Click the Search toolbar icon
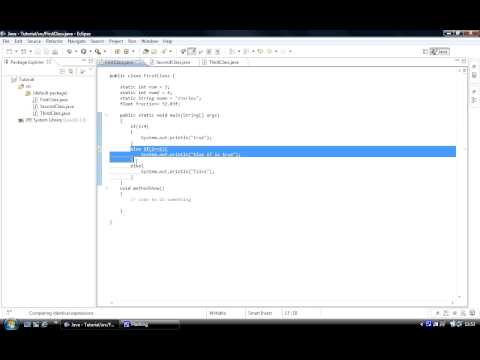Viewport: 480px width, 360px height. (x=164, y=51)
